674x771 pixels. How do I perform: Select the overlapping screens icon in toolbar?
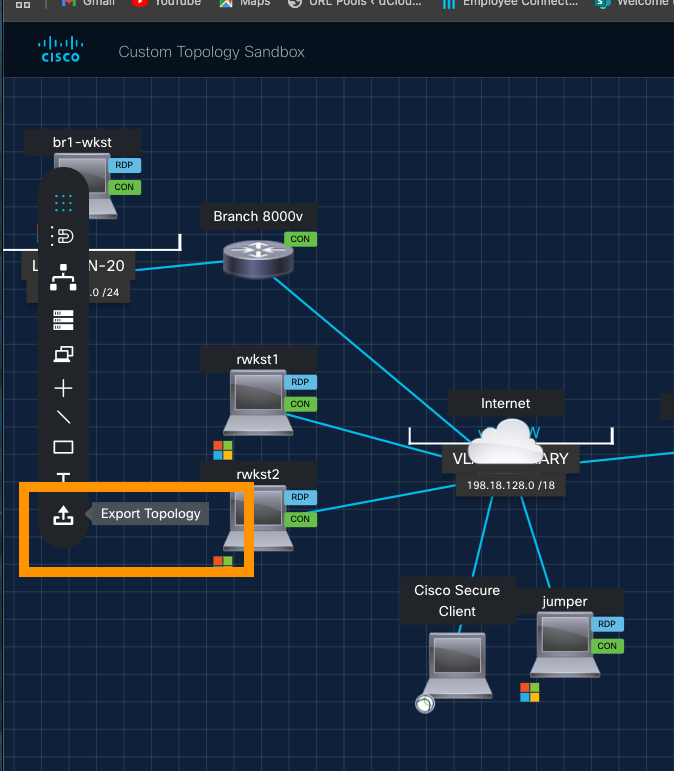(x=63, y=354)
